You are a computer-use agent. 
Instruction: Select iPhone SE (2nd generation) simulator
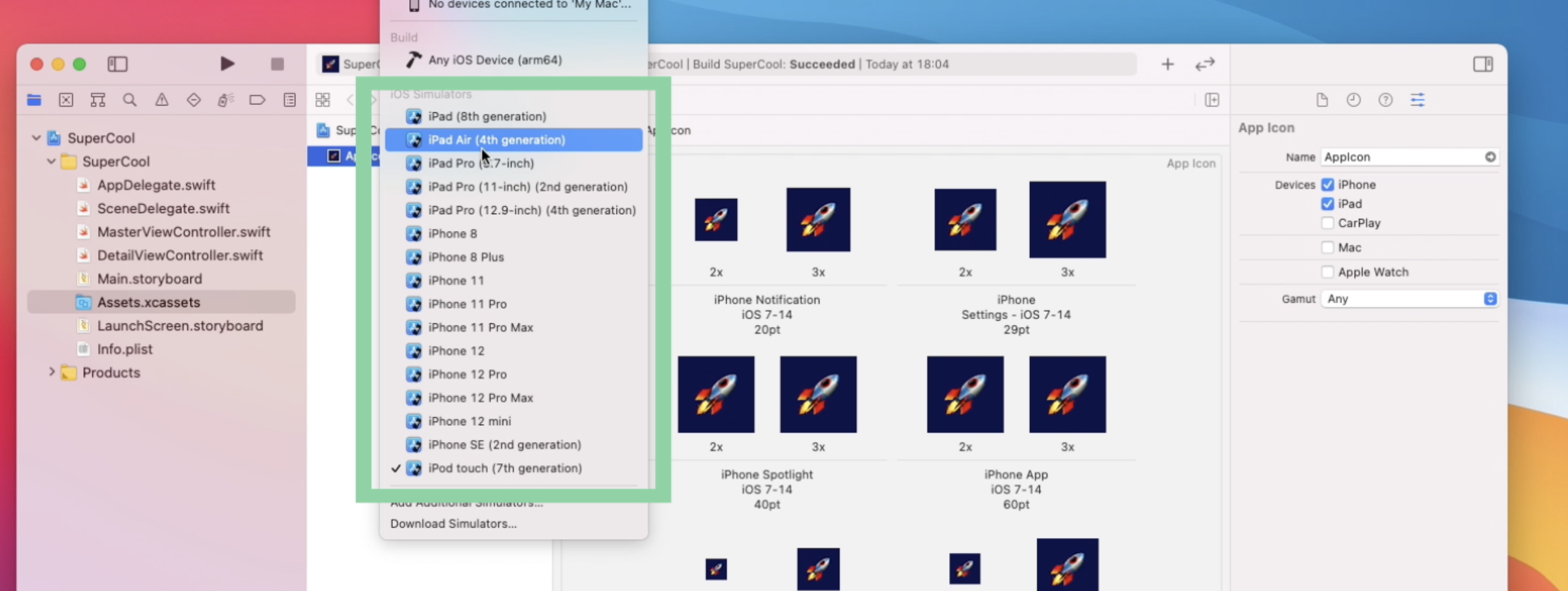click(x=514, y=445)
